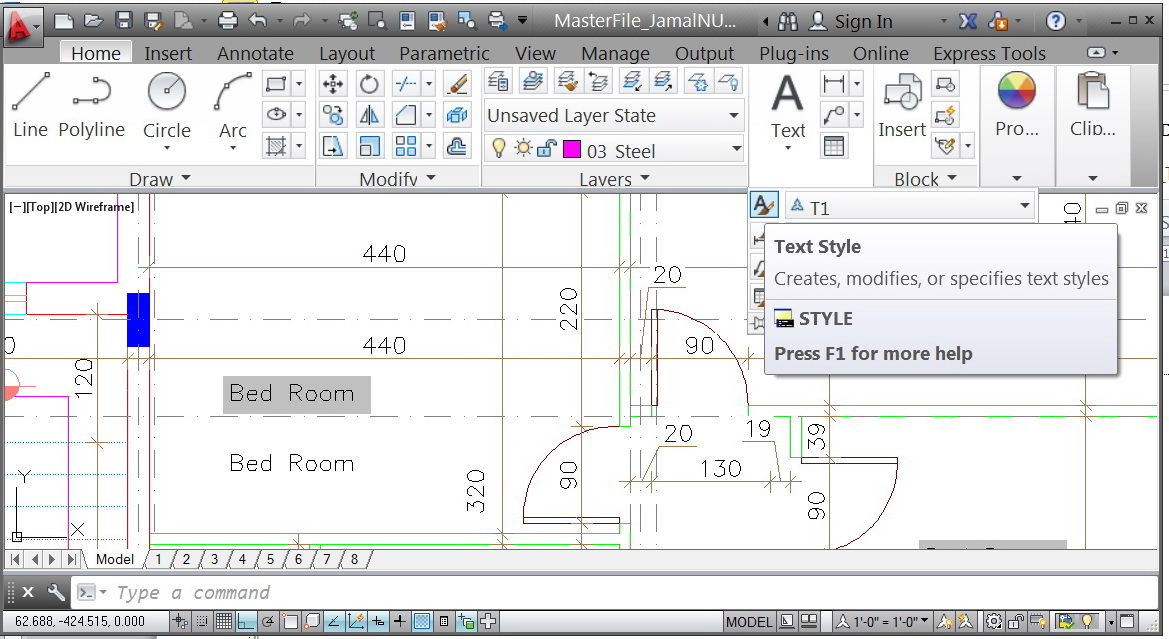Screen dimensions: 1169x639
Task: Activate the Rotate tool
Action: click(369, 84)
